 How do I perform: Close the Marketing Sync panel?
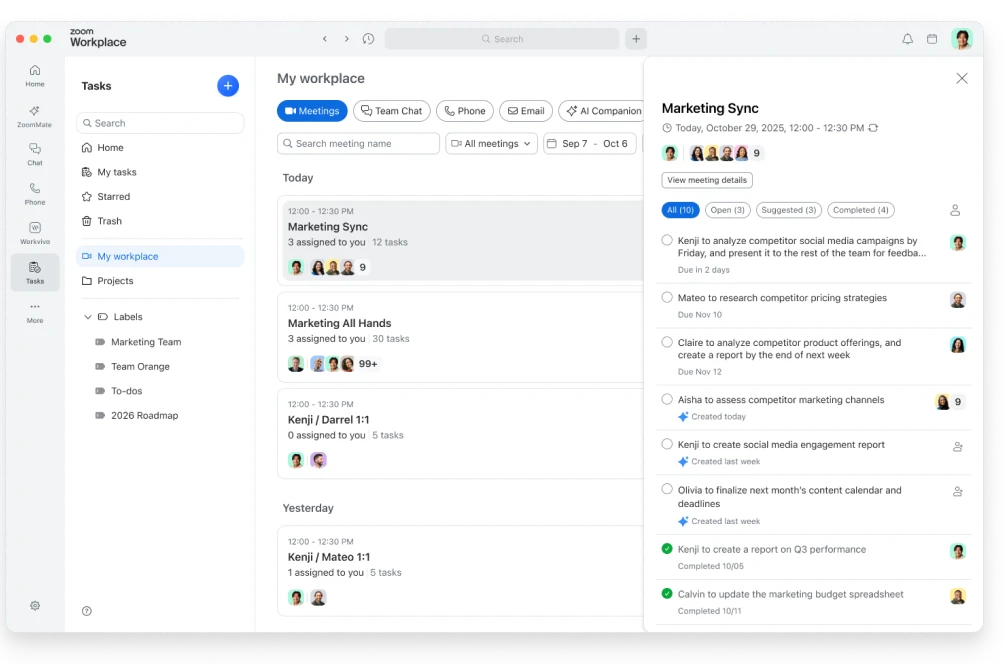pos(962,78)
